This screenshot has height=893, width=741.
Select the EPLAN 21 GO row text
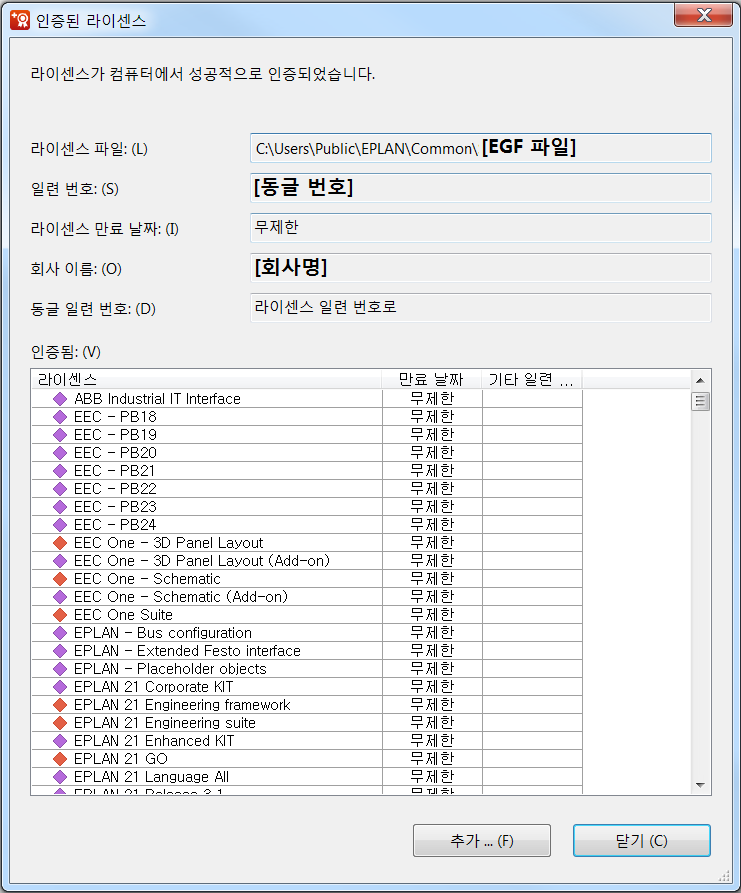pyautogui.click(x=121, y=759)
